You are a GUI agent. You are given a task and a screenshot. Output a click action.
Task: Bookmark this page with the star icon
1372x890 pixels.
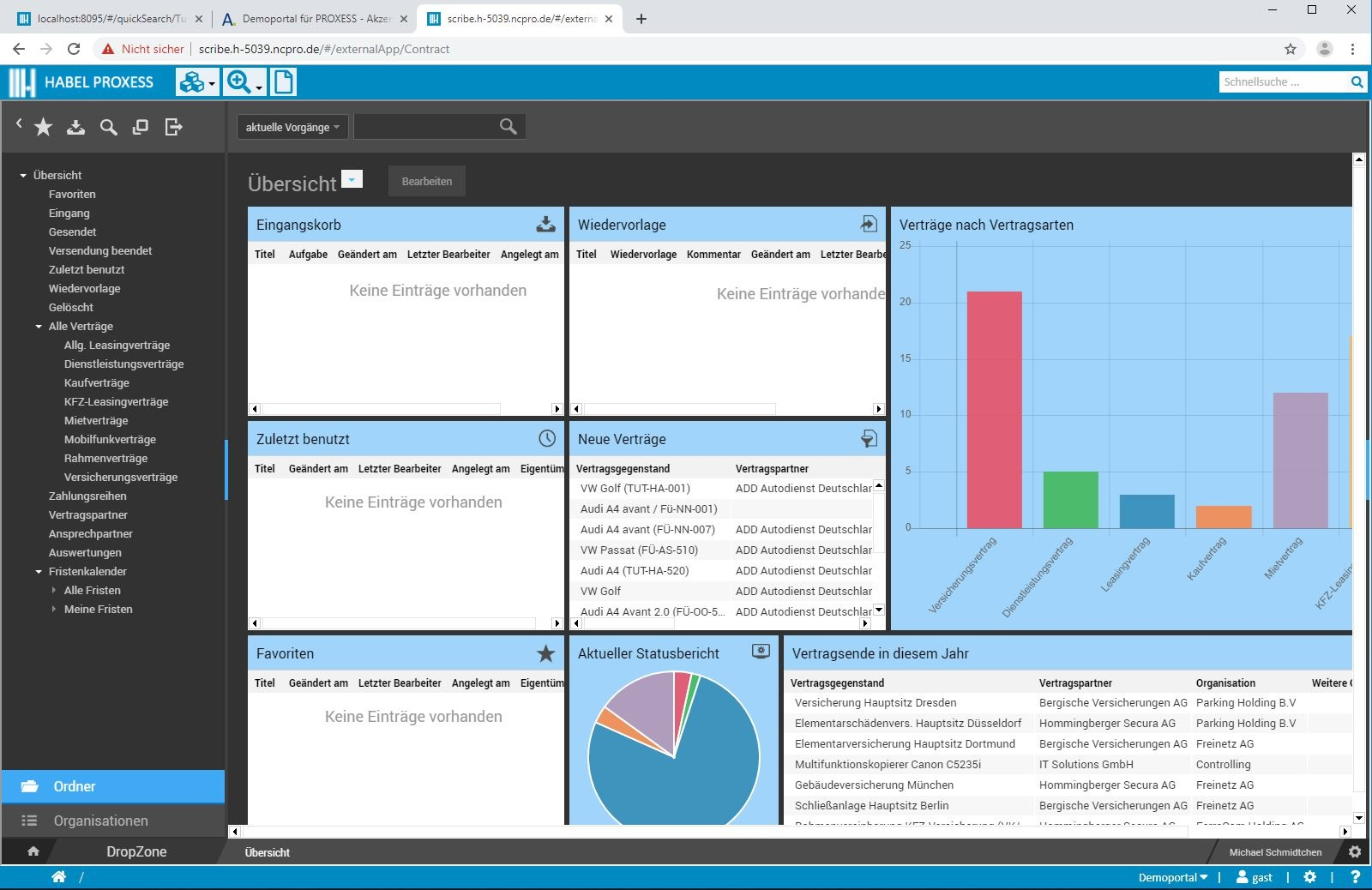tap(1290, 49)
